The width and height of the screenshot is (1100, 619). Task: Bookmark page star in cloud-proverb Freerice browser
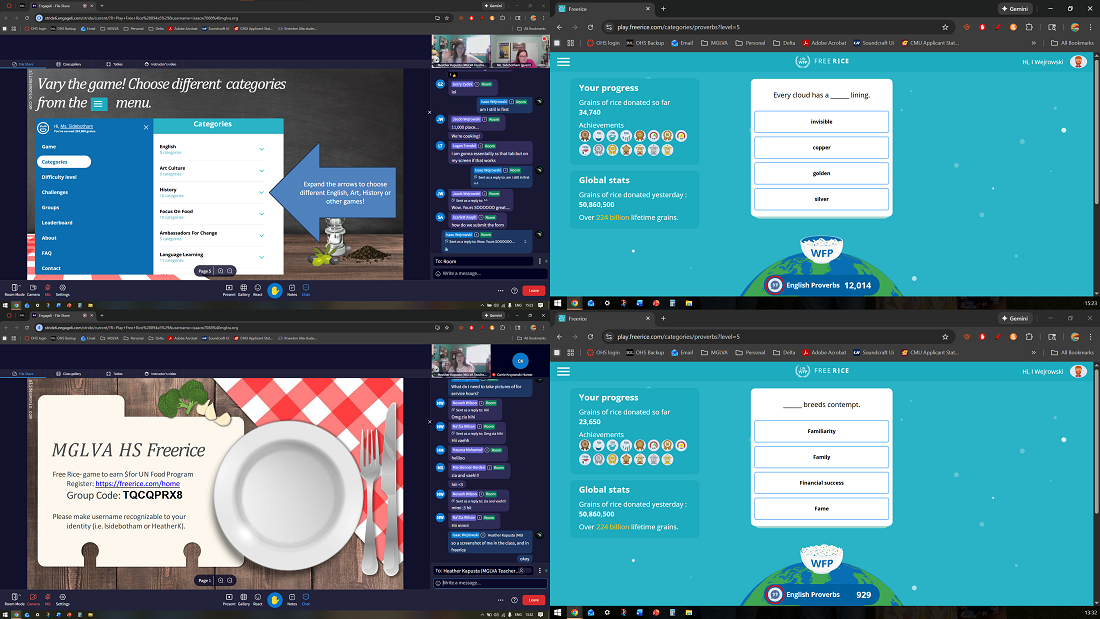point(945,27)
